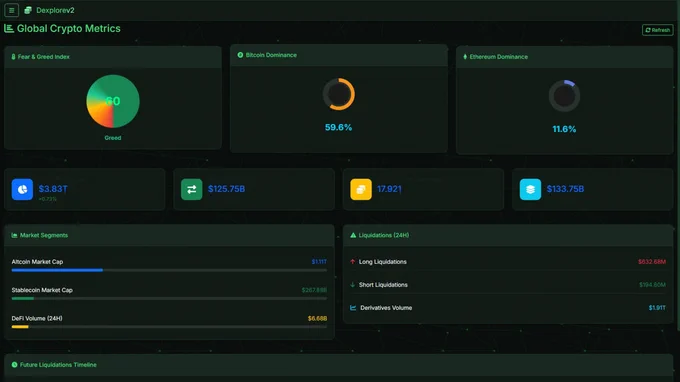Click the Short Liquidations green amount
This screenshot has height=382, width=680.
[x=652, y=285]
